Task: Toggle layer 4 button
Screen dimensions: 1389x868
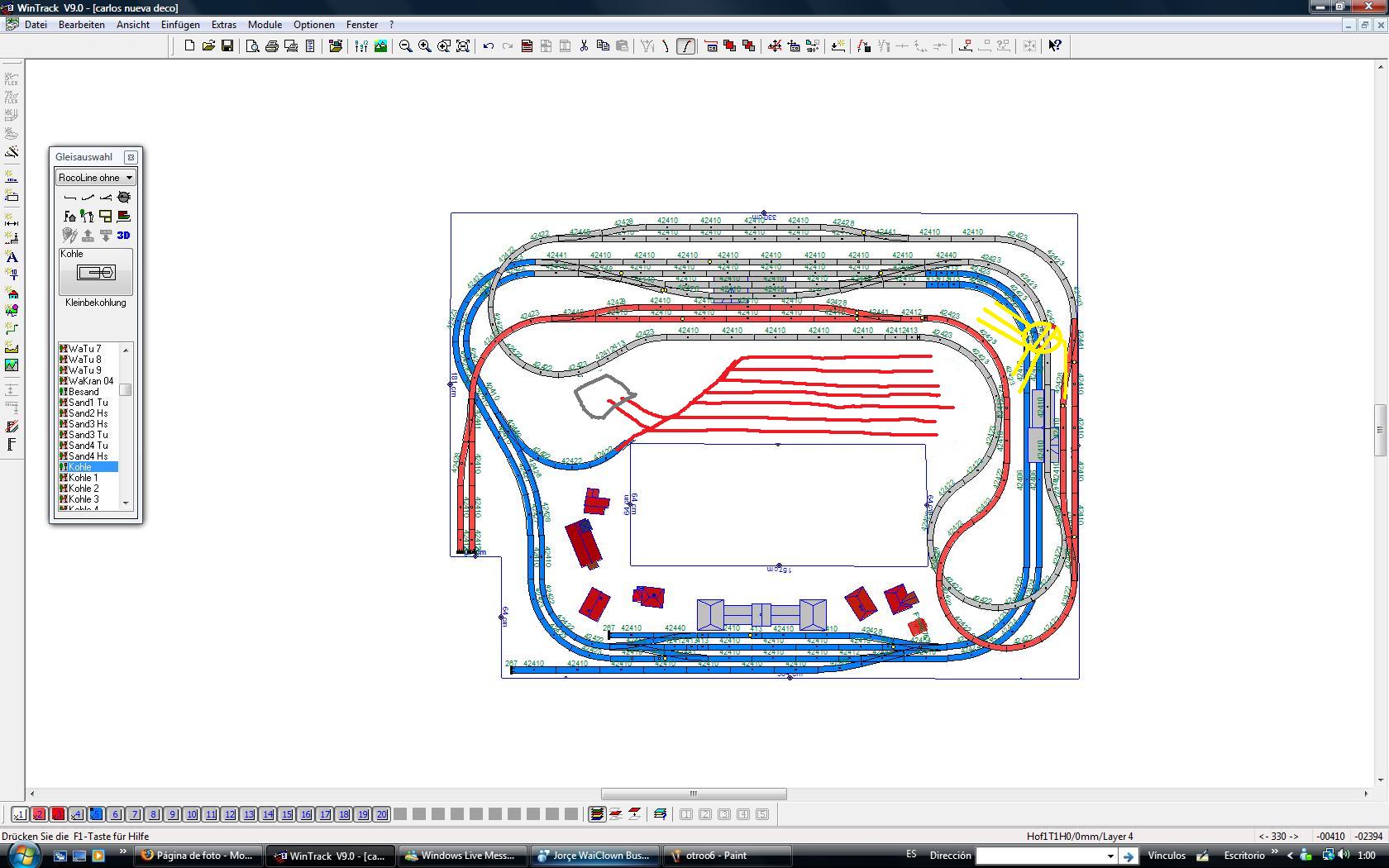Action: click(77, 814)
